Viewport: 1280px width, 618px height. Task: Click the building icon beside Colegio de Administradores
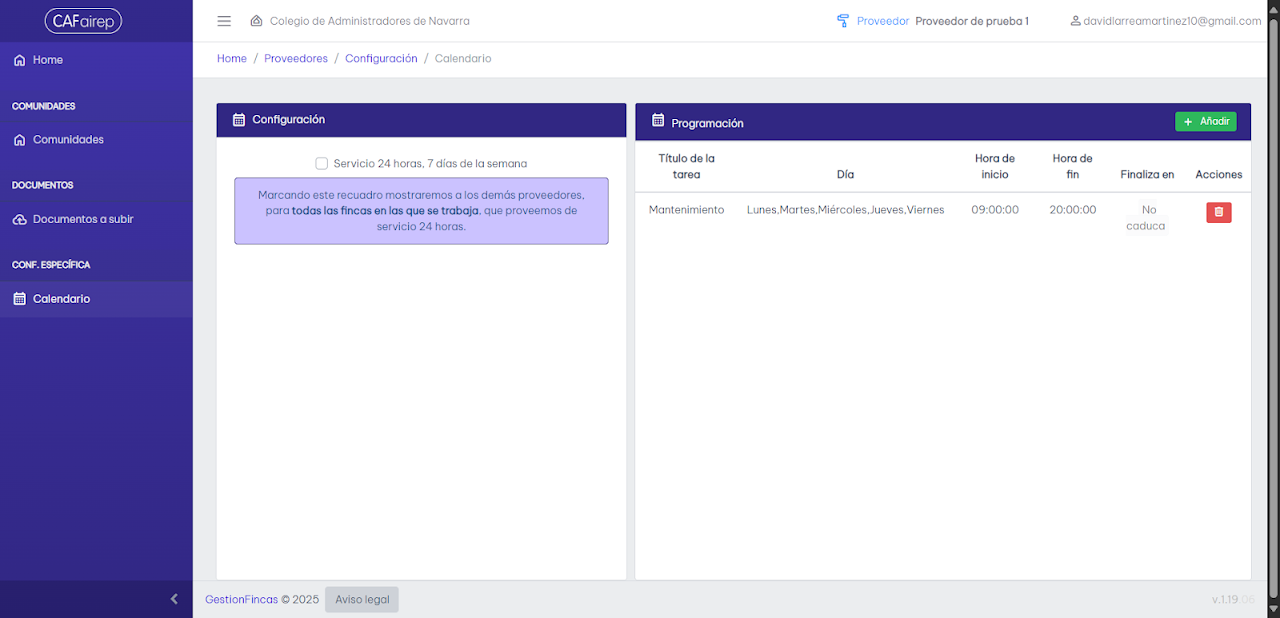[x=256, y=21]
